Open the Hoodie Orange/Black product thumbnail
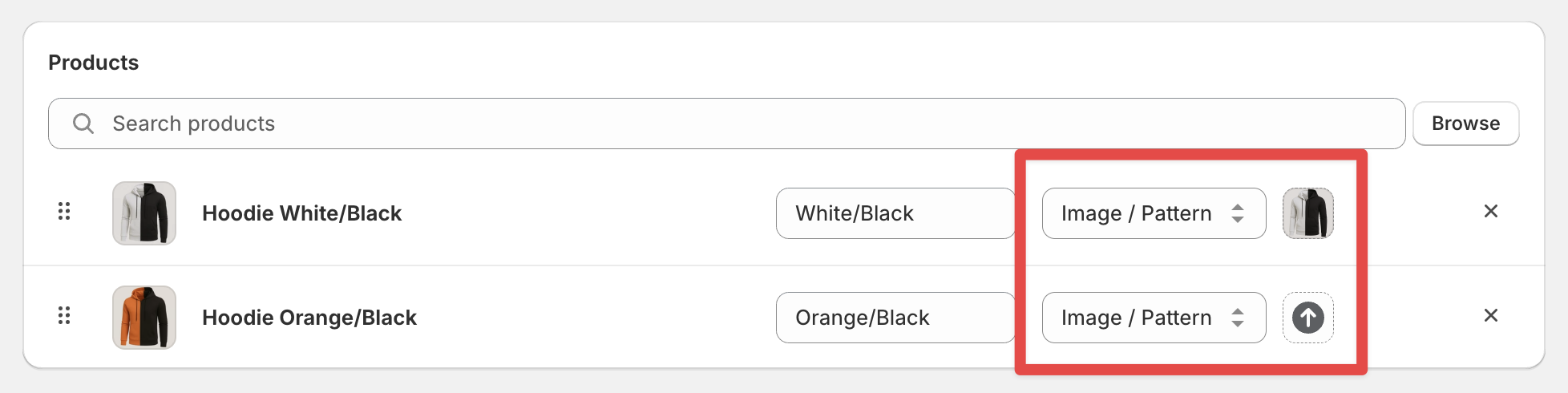The image size is (1568, 393). pyautogui.click(x=144, y=318)
